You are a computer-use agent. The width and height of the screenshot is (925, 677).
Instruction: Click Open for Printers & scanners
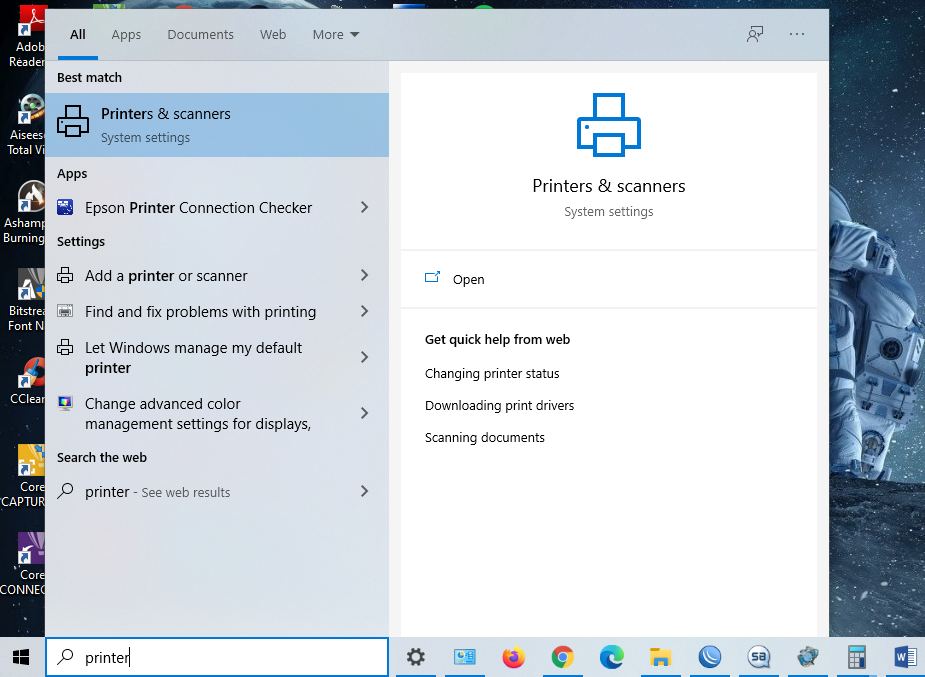pyautogui.click(x=468, y=279)
